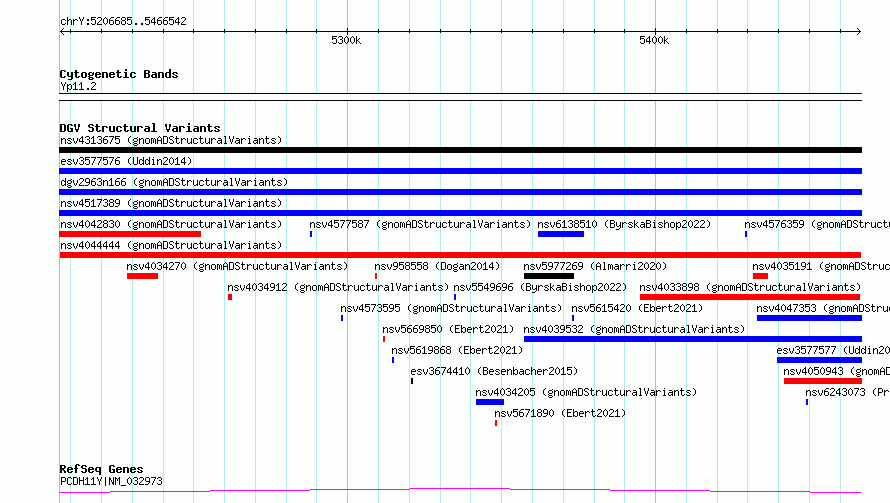Click the DGV Structural Variants track title
The image size is (890, 503).
[140, 128]
